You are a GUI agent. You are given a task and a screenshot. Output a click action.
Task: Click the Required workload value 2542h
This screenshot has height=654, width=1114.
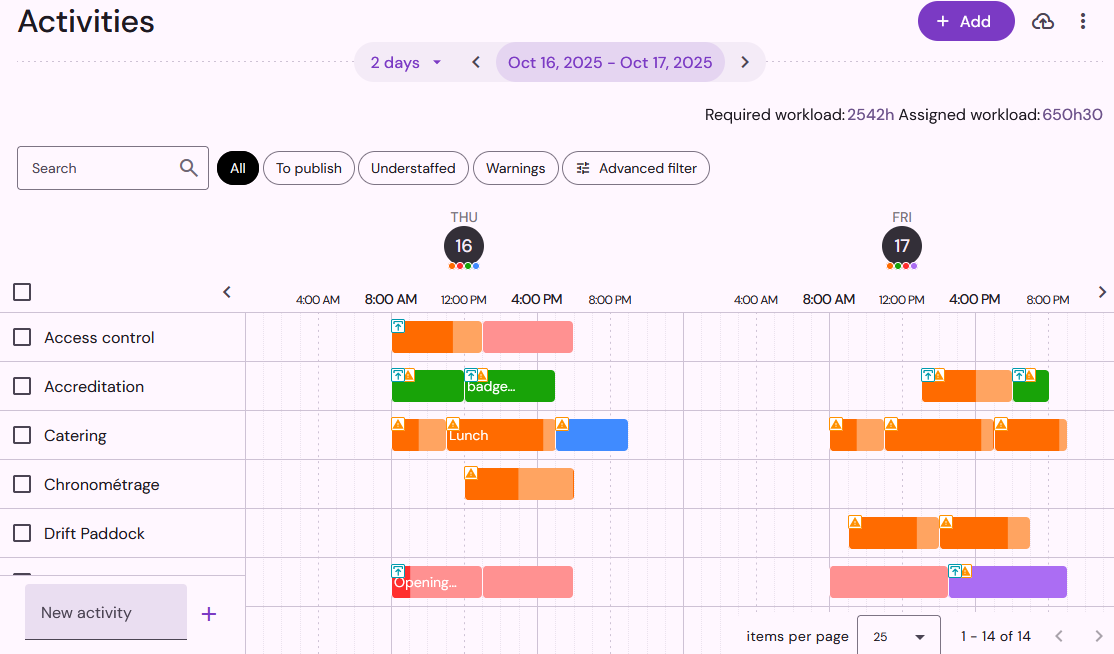870,115
